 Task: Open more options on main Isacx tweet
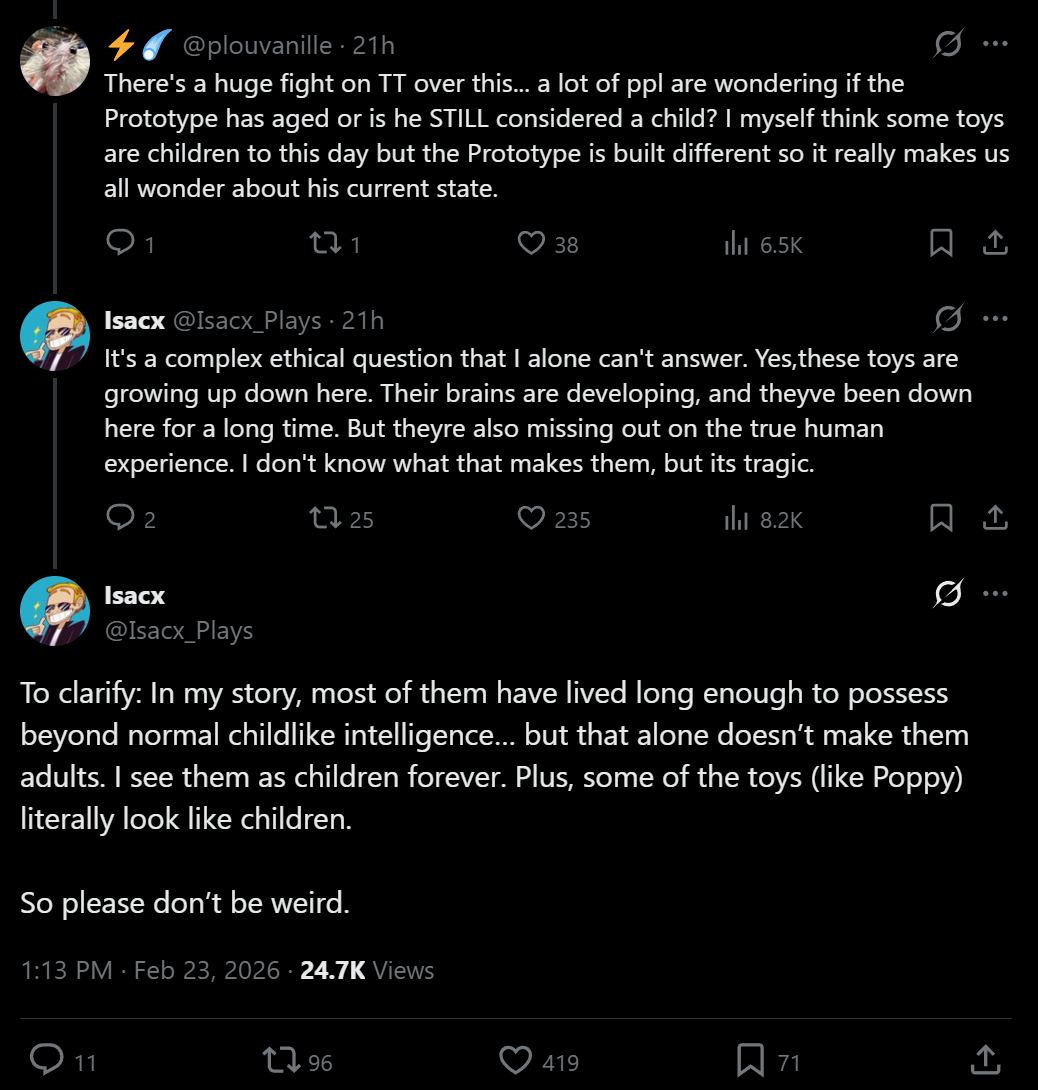[x=995, y=594]
